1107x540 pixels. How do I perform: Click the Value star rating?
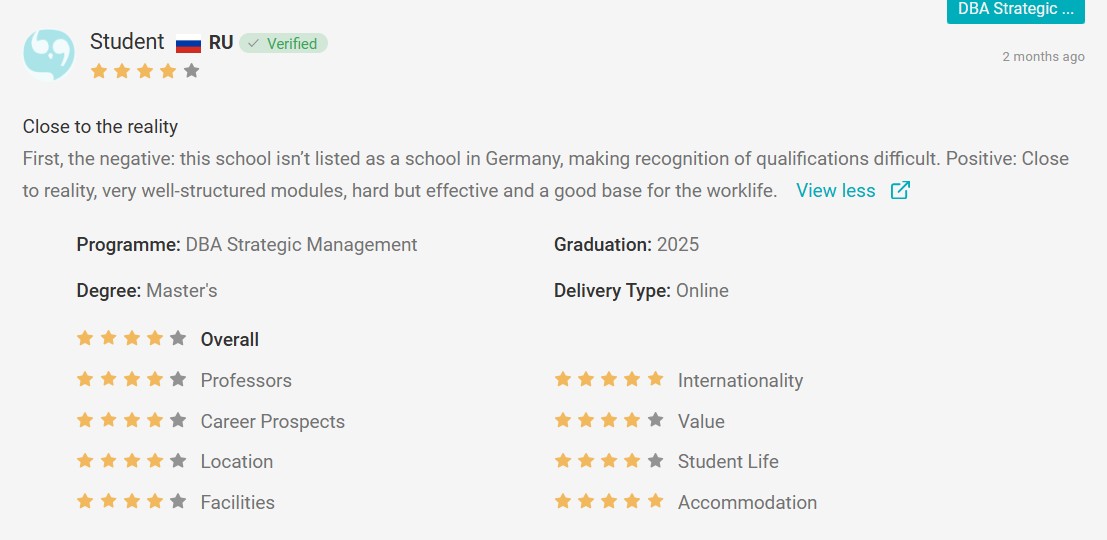pyautogui.click(x=609, y=420)
